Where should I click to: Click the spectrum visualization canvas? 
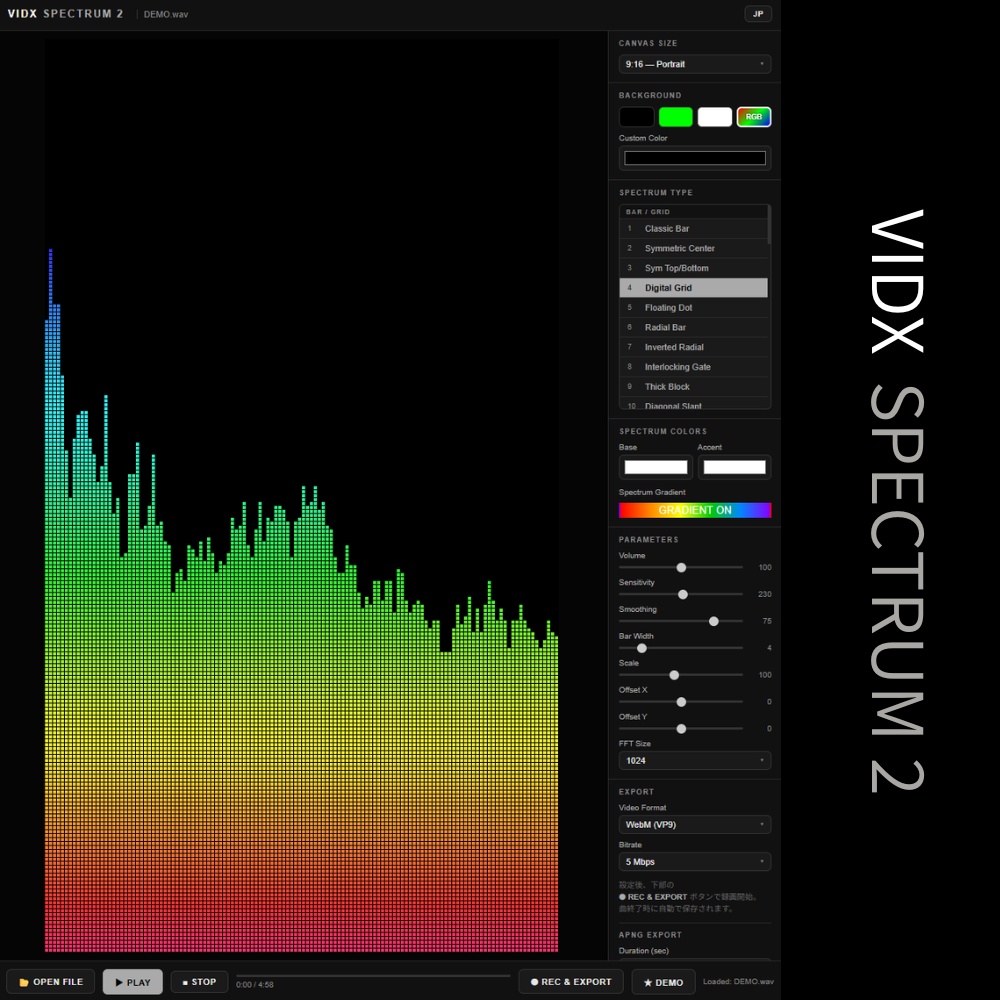click(301, 496)
